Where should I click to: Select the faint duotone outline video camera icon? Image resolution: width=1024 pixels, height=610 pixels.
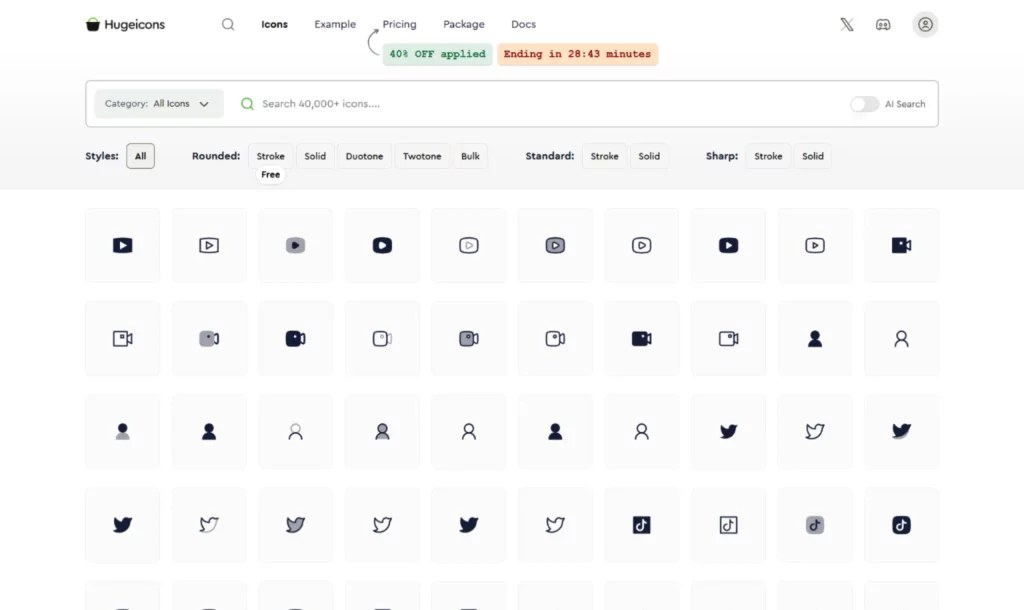tap(382, 338)
